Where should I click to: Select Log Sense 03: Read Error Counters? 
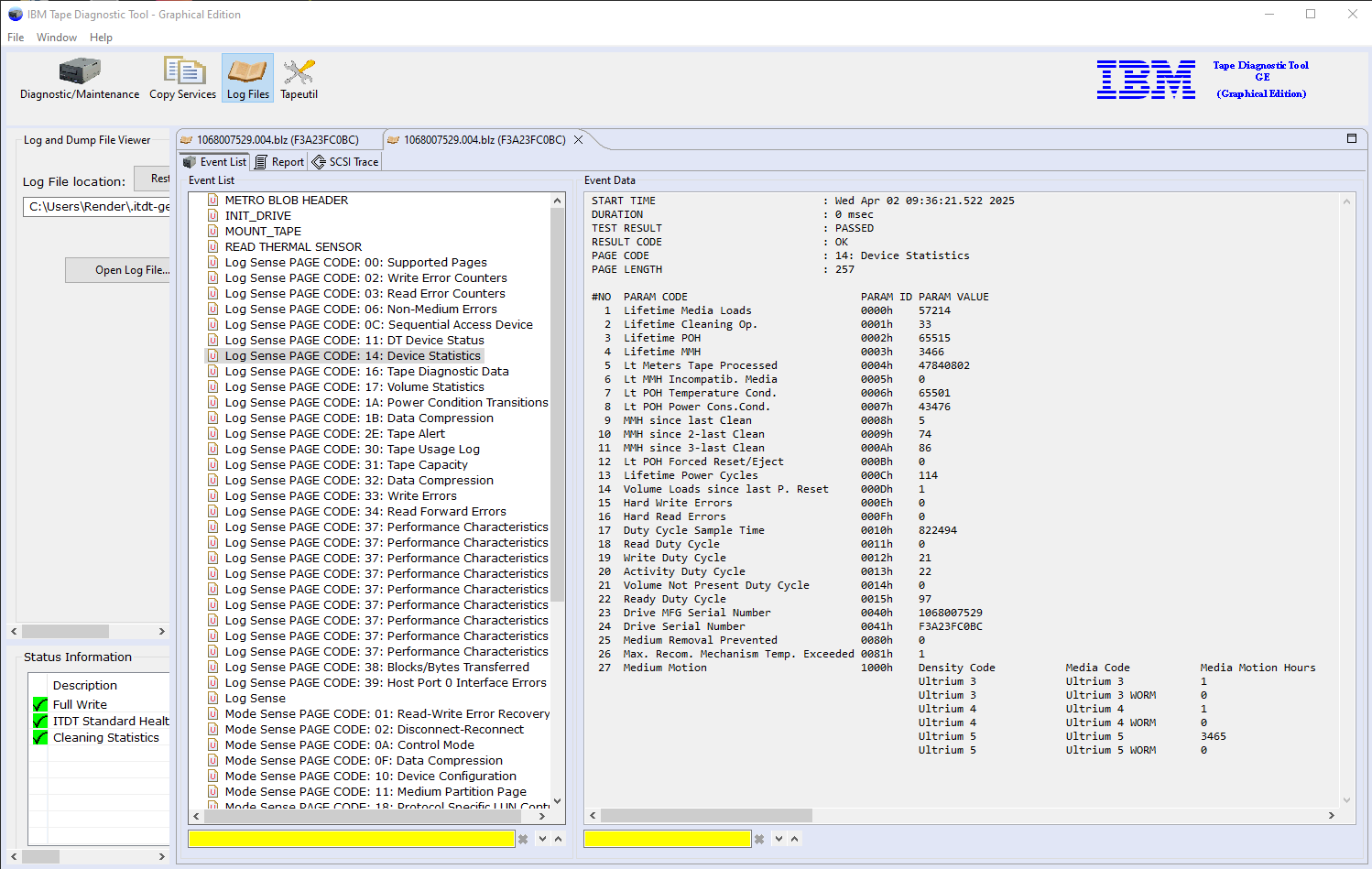365,293
